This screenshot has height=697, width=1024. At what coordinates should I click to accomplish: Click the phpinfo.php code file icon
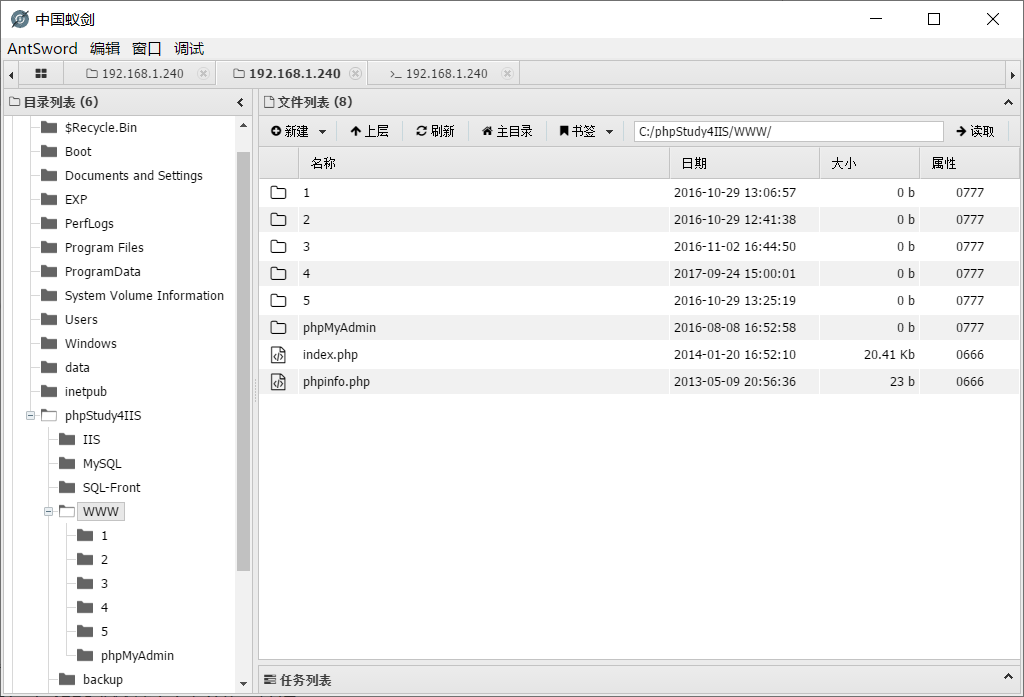coord(278,381)
